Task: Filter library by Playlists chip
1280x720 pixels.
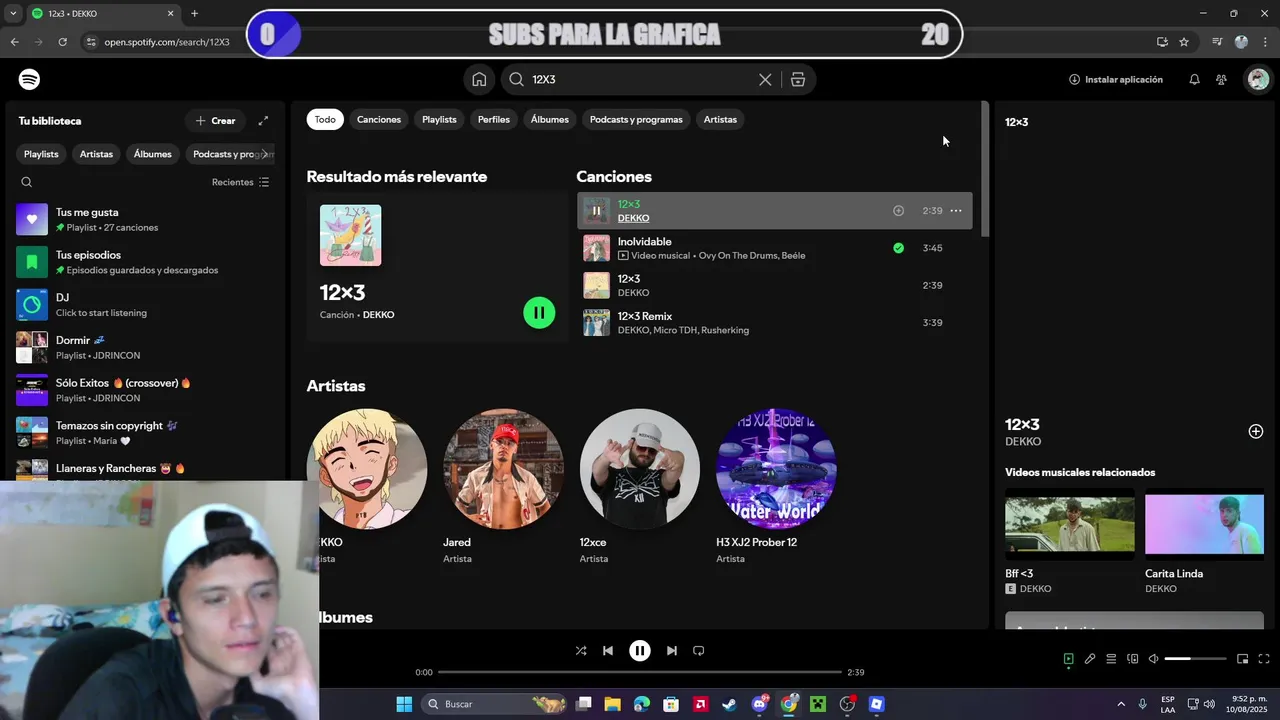Action: [x=41, y=154]
